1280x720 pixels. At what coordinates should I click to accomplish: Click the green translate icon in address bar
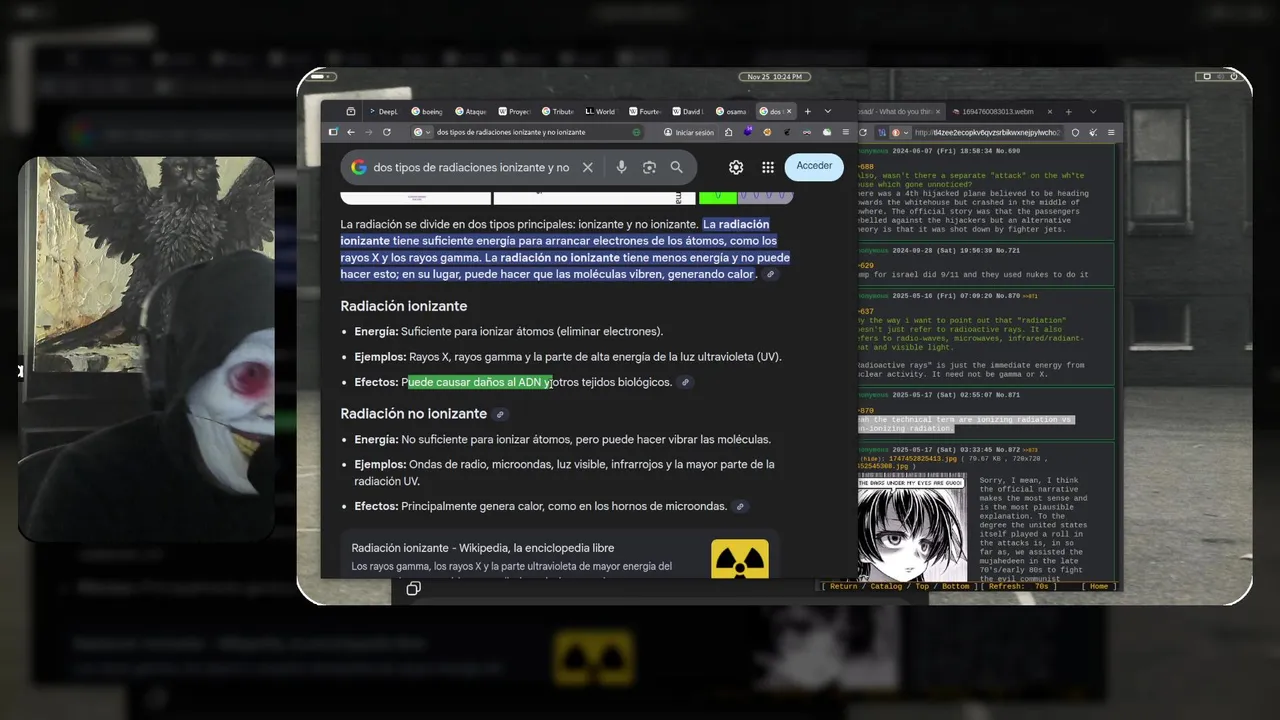(x=636, y=132)
